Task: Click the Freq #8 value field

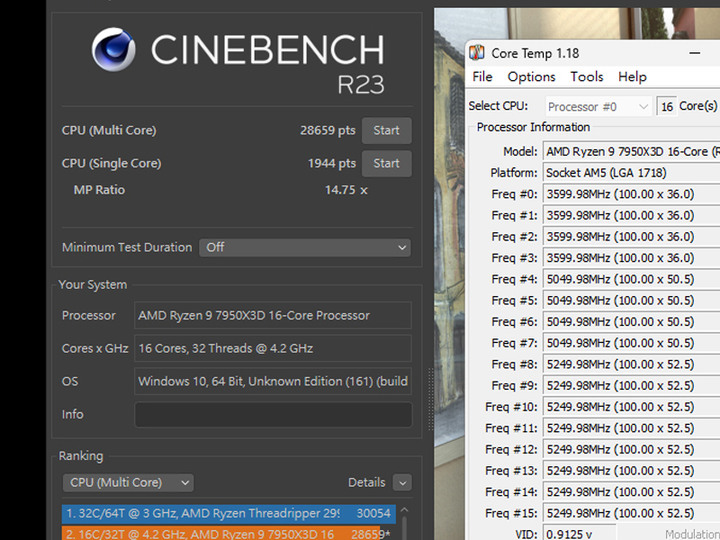Action: 632,365
